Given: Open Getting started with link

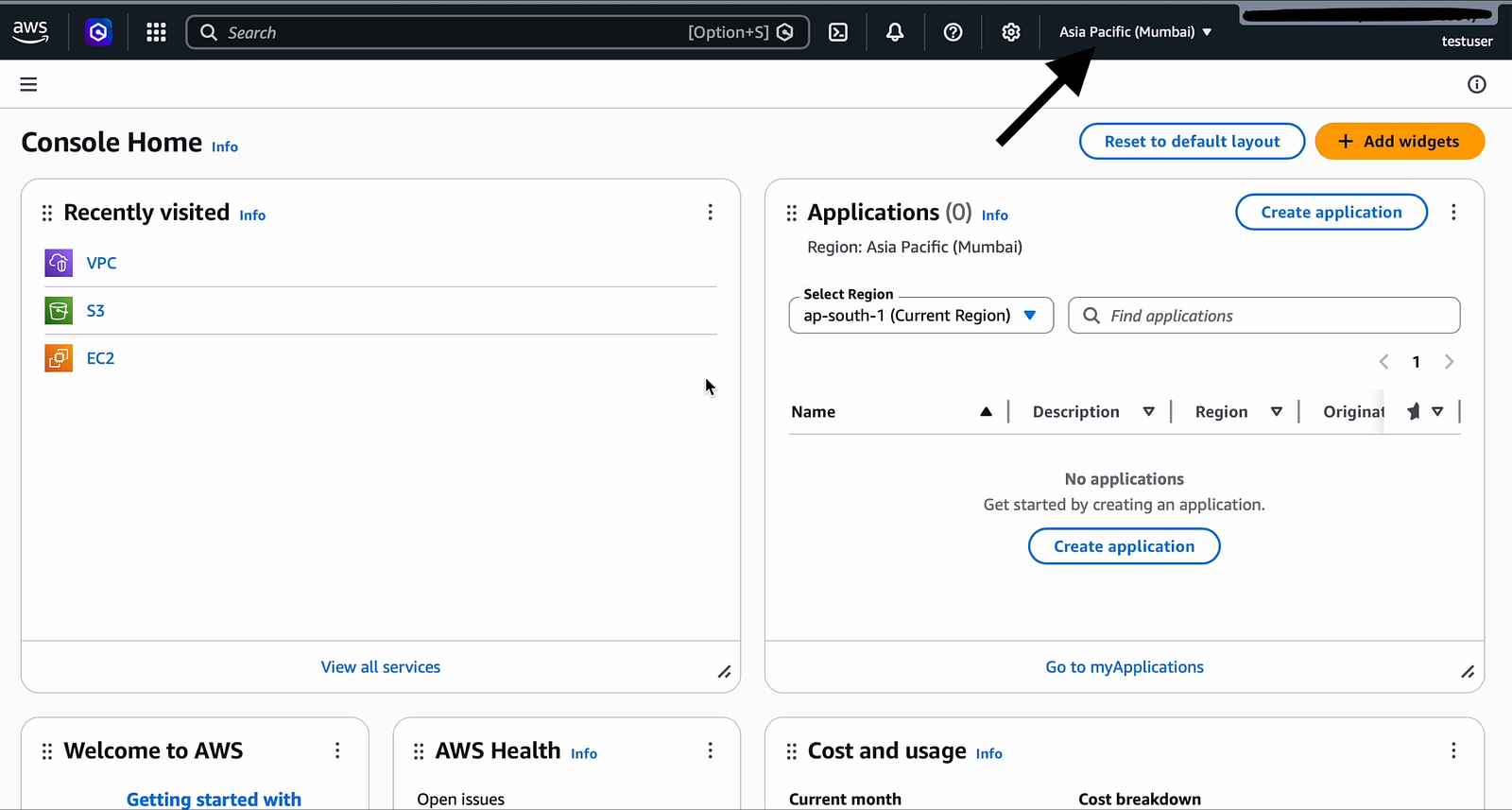Looking at the screenshot, I should tap(214, 799).
